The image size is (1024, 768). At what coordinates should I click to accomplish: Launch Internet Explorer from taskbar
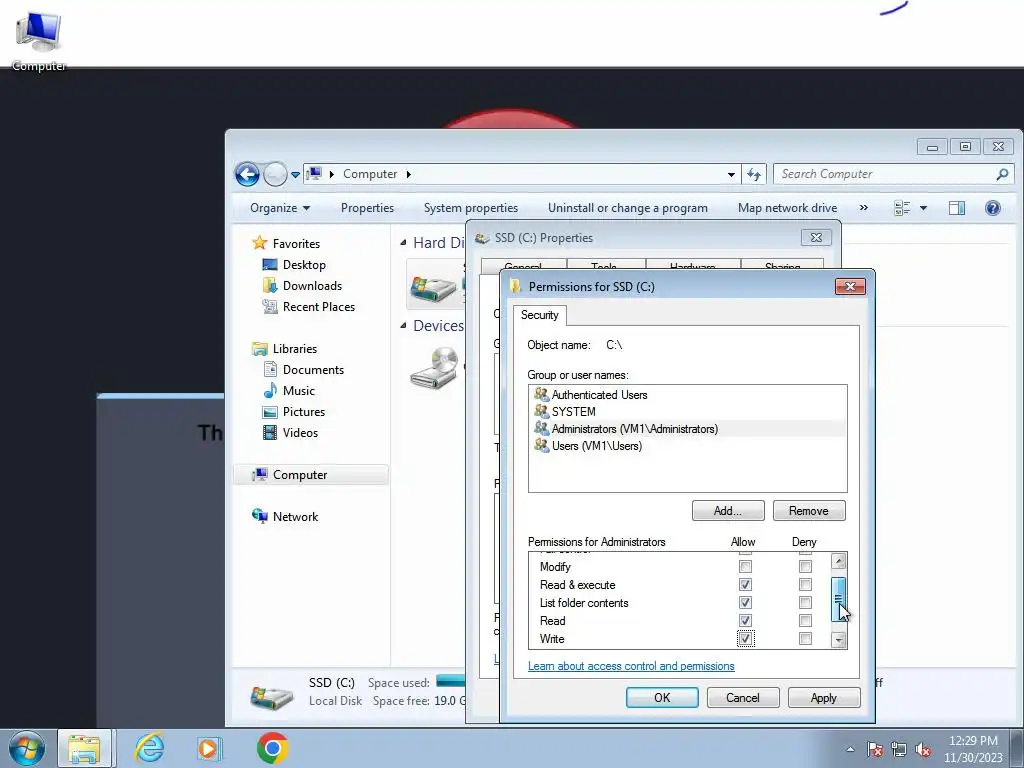click(149, 748)
